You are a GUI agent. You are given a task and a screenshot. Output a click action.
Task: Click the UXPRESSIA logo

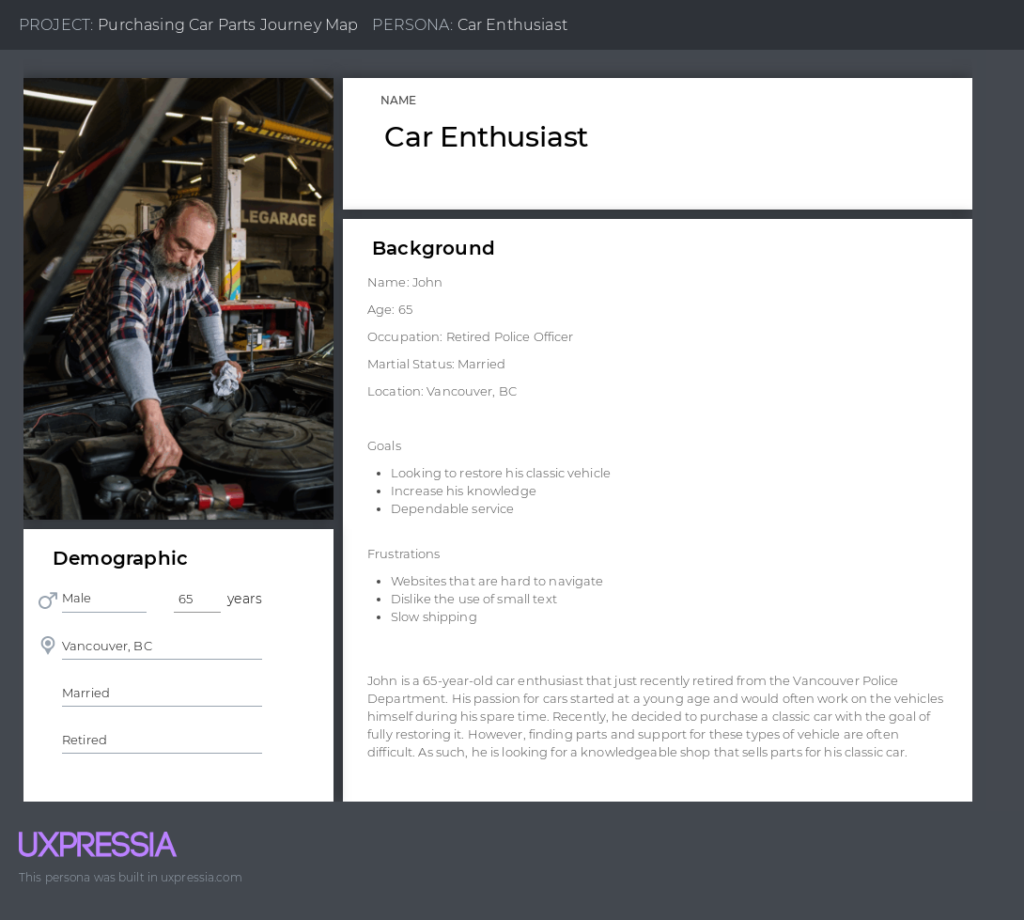96,845
